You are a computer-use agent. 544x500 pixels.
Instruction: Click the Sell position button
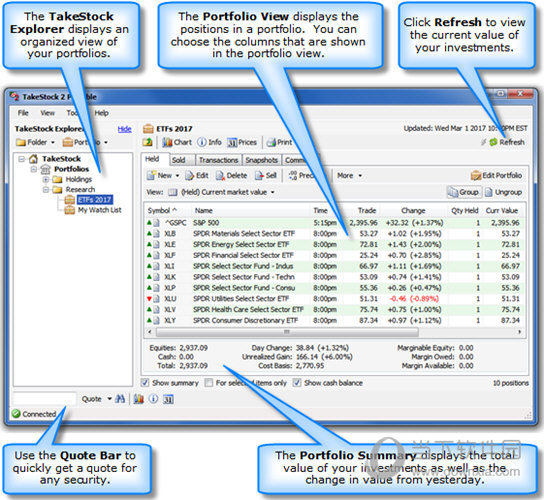click(x=266, y=176)
